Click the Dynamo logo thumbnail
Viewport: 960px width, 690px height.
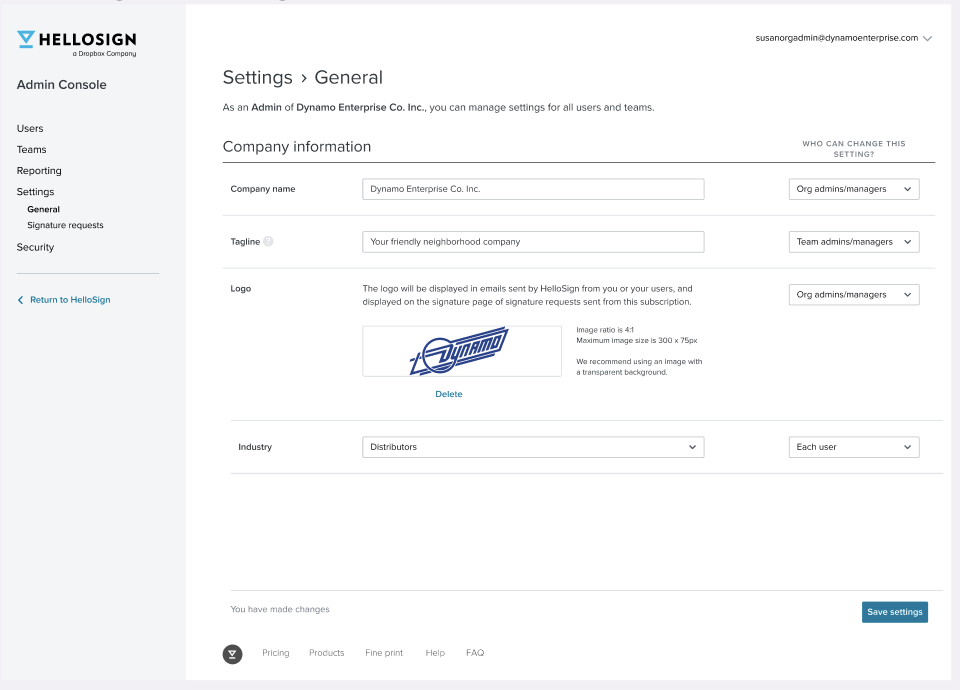coord(462,351)
